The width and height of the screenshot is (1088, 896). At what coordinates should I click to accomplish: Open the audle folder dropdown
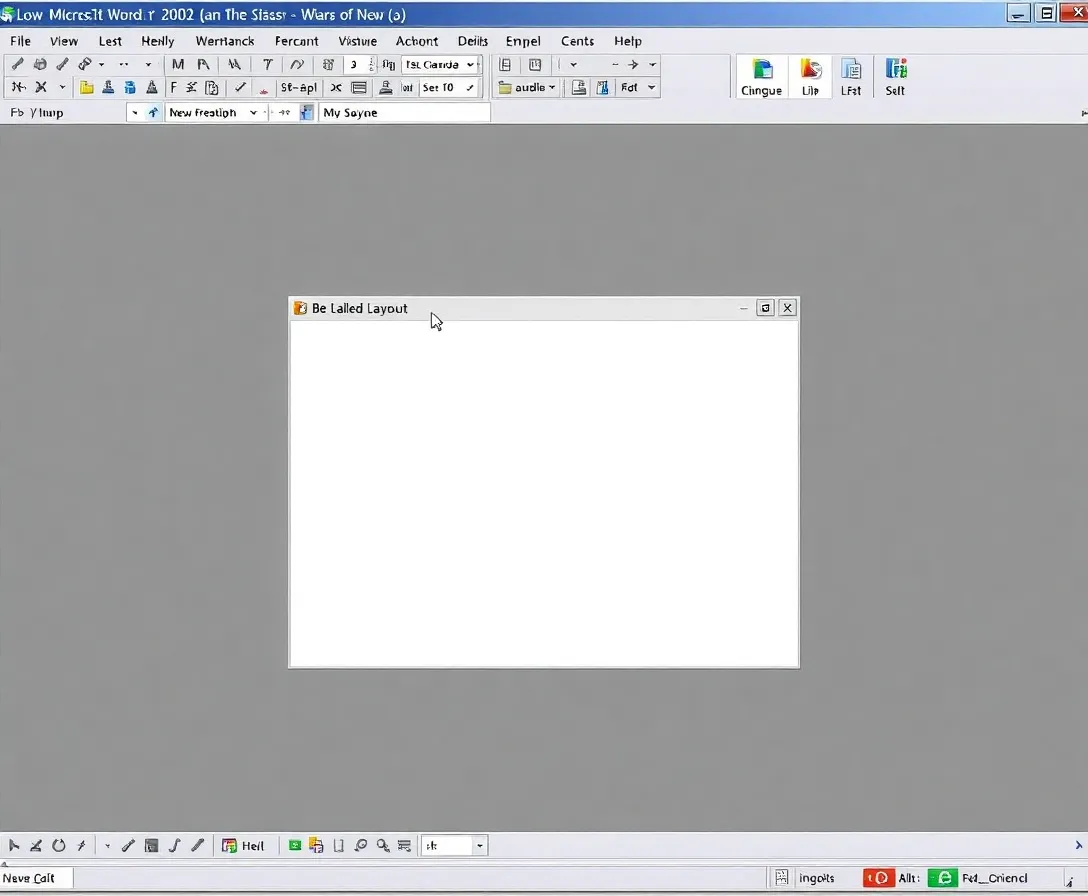click(x=527, y=87)
